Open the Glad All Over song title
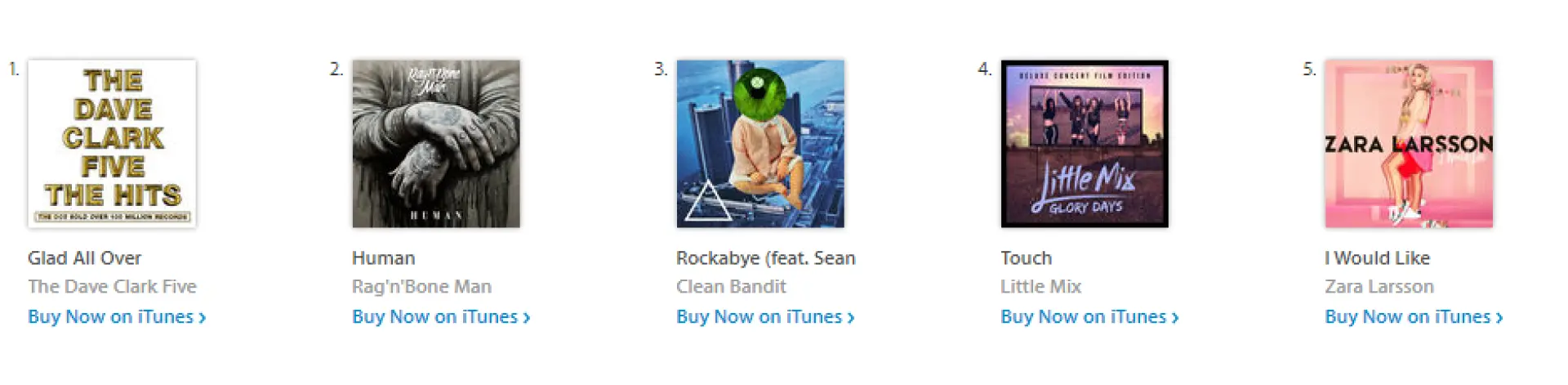 tap(85, 258)
